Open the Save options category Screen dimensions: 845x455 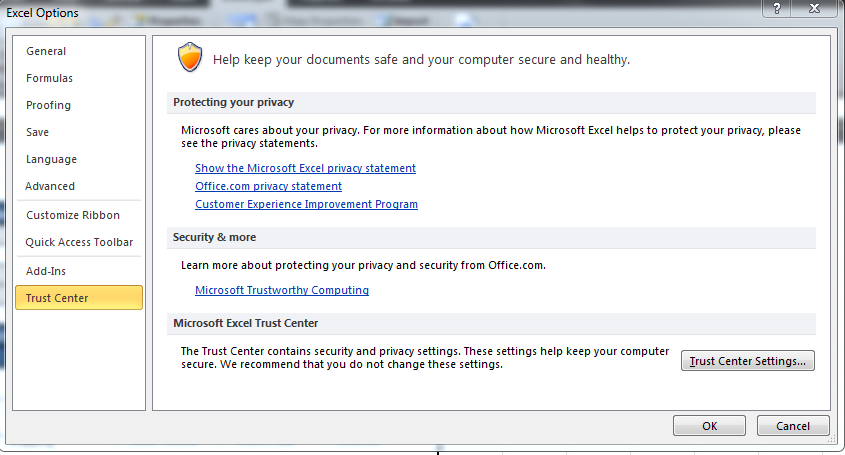[37, 132]
